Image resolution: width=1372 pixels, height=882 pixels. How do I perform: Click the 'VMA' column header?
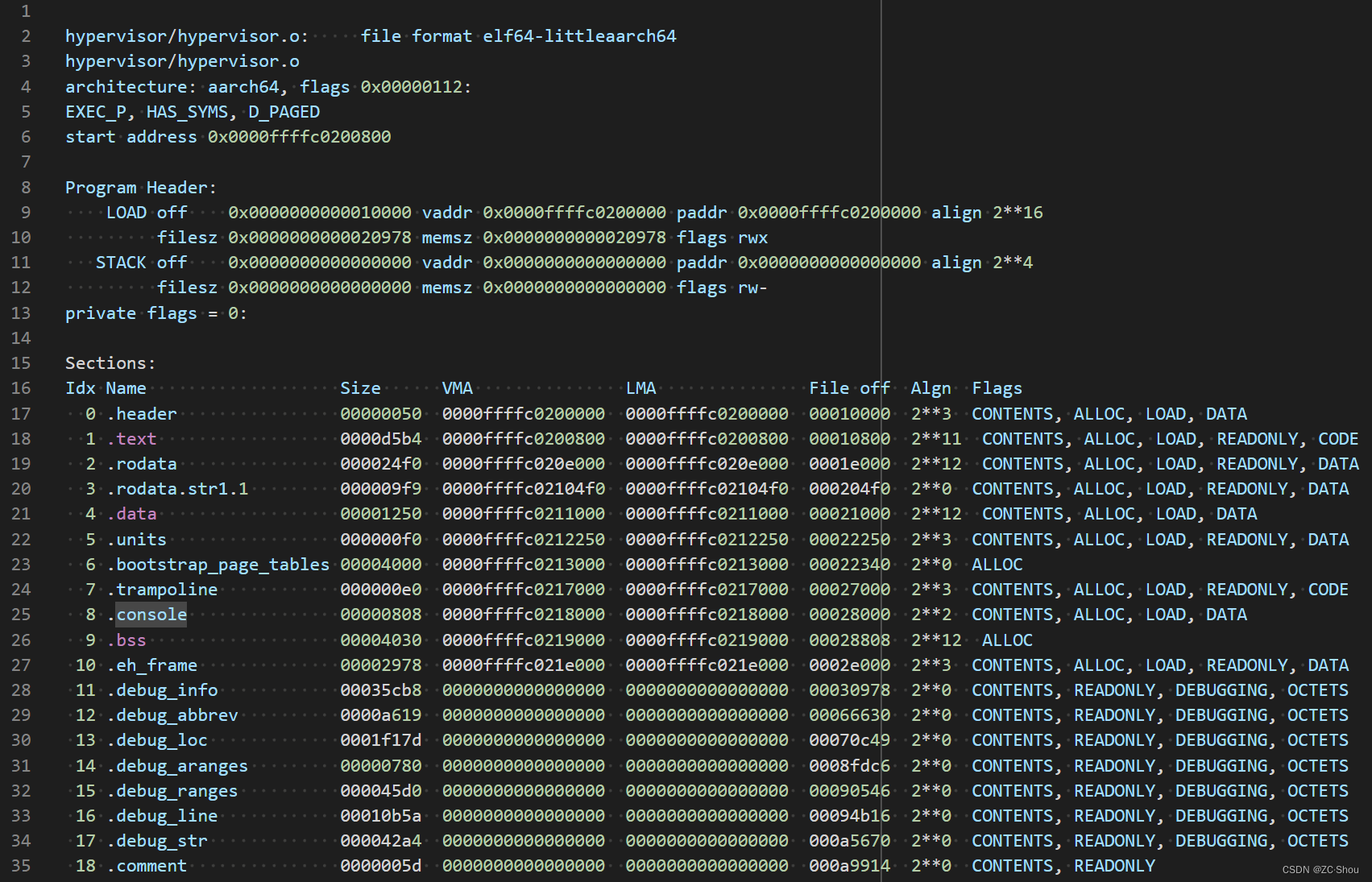point(457,387)
